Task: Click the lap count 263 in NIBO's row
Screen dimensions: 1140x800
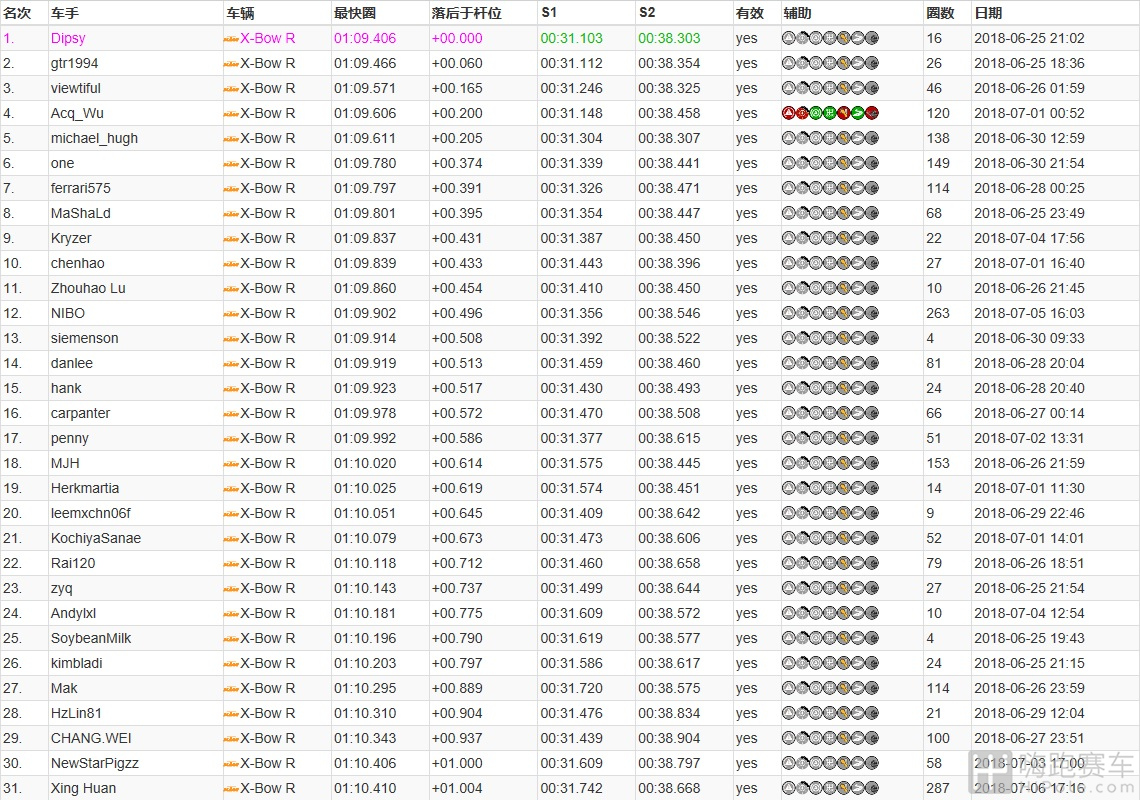Action: [x=938, y=313]
